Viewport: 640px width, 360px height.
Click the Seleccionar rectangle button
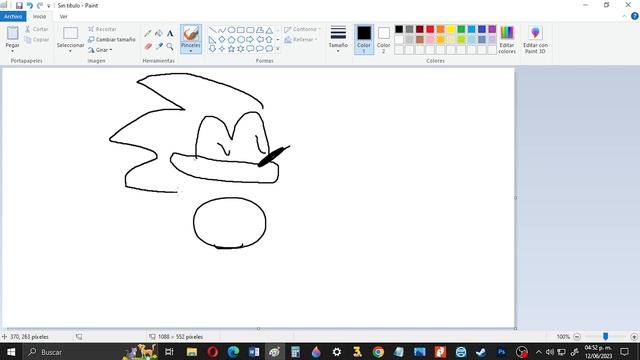pyautogui.click(x=70, y=33)
